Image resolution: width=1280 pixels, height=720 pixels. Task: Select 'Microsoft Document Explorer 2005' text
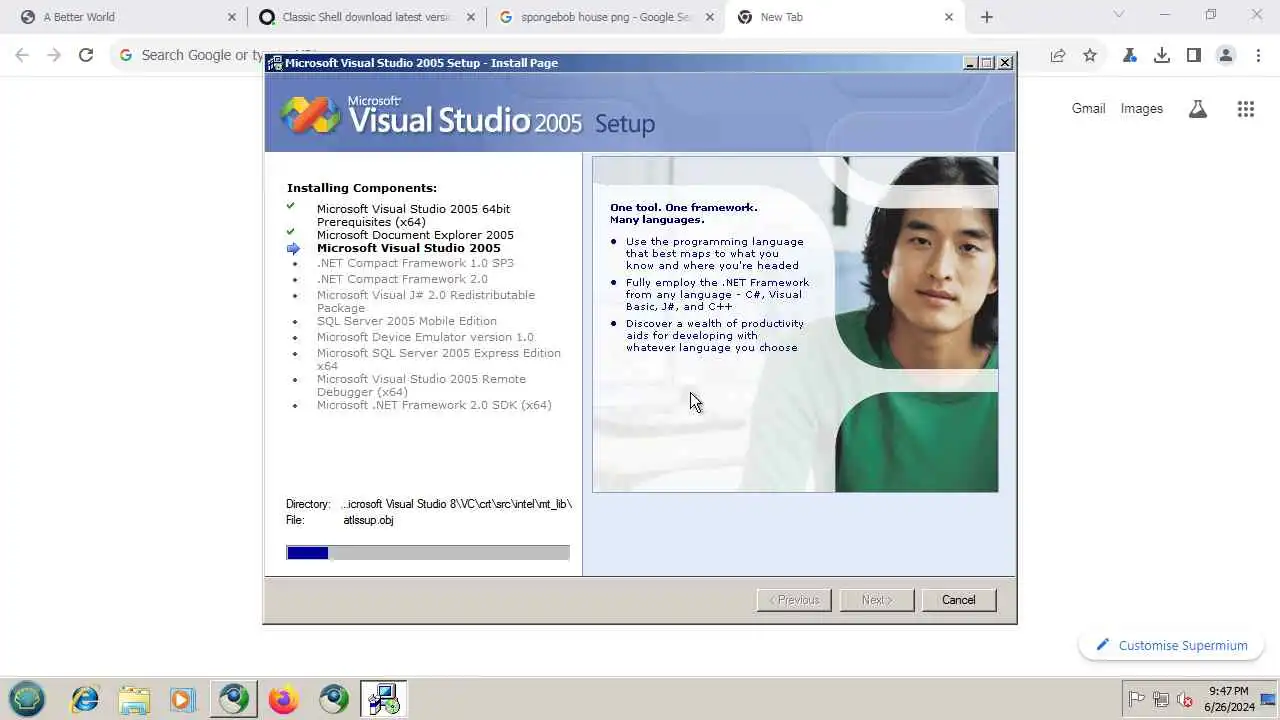click(x=415, y=235)
